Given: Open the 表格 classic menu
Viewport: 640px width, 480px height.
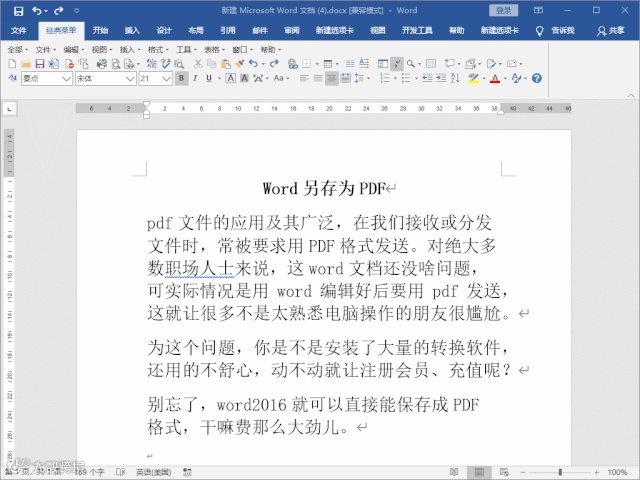Looking at the screenshot, I should (214, 49).
